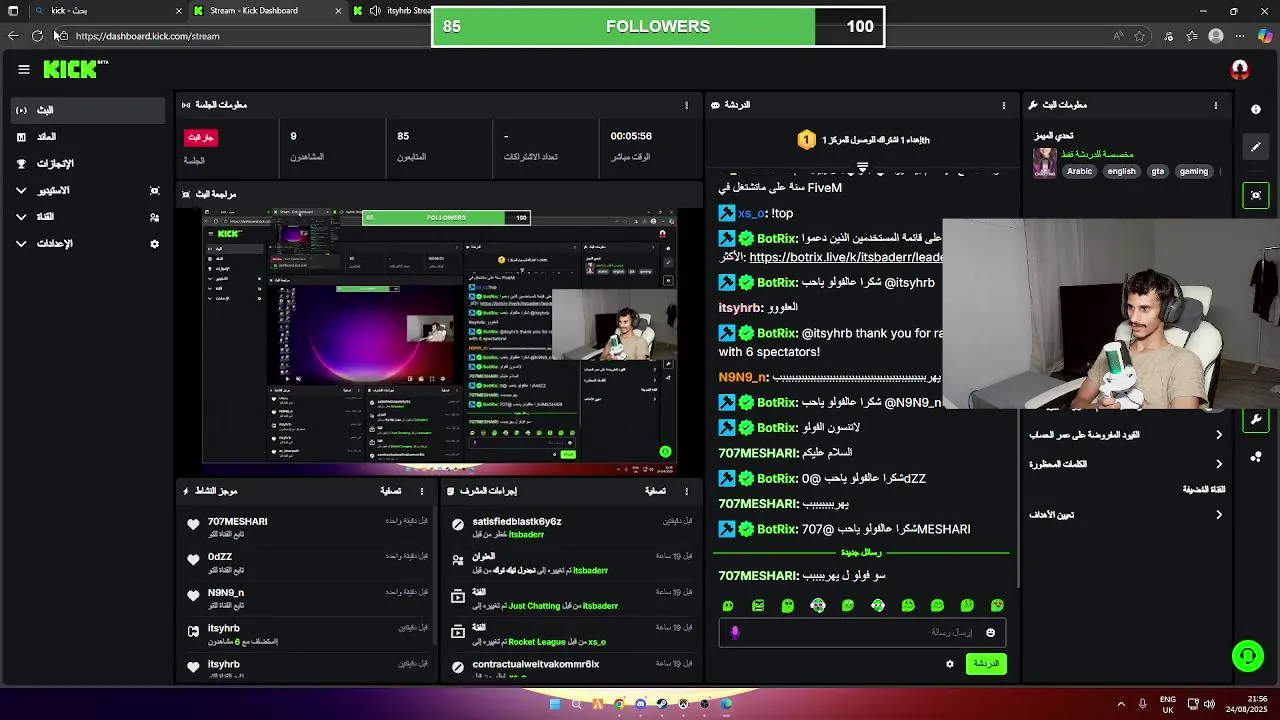Viewport: 1280px width, 720px height.
Task: Expand the الإعدادات sidebar section chevron
Action: click(21, 244)
